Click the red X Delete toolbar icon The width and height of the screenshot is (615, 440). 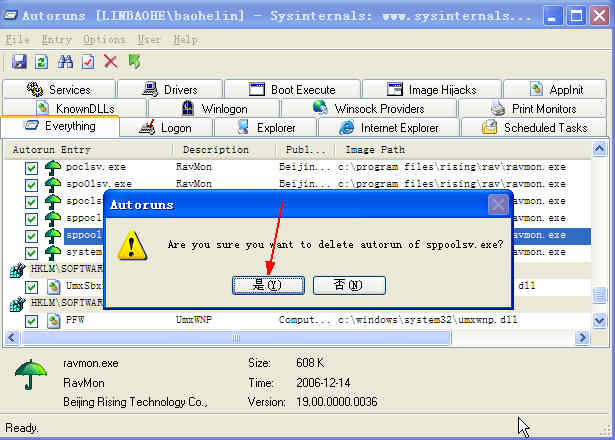point(111,62)
